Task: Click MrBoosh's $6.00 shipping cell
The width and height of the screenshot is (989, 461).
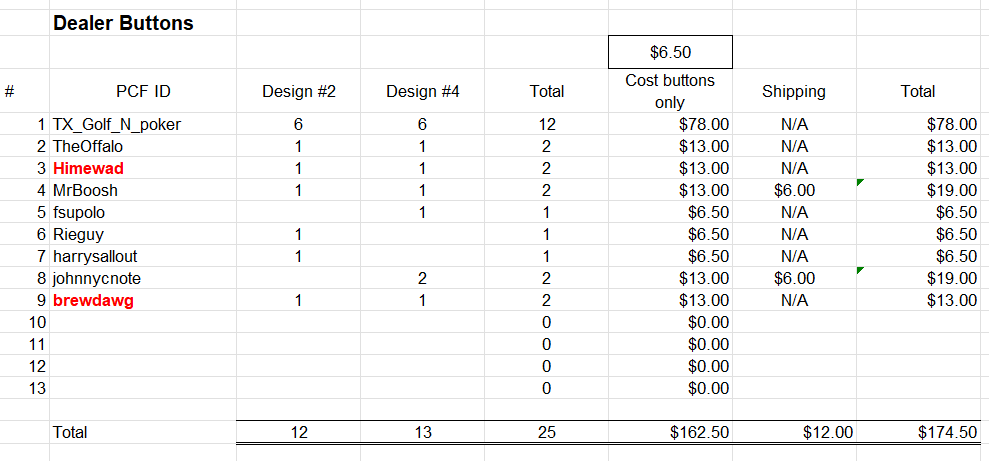Action: tap(794, 190)
